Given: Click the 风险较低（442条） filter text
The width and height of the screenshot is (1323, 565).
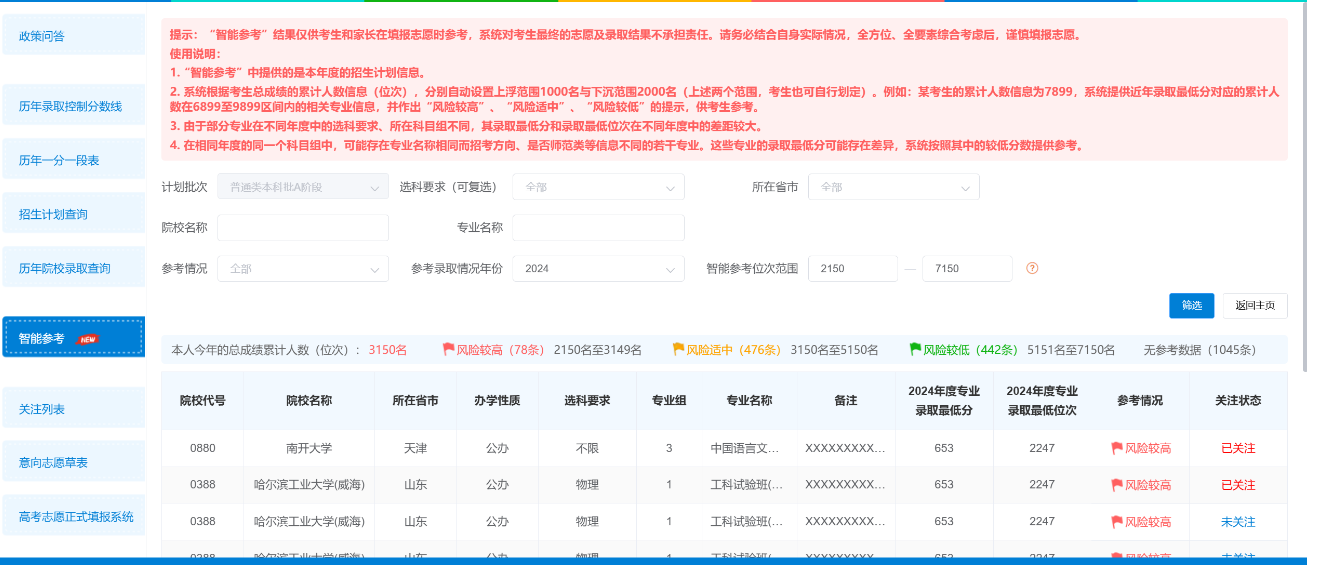Looking at the screenshot, I should (x=970, y=350).
